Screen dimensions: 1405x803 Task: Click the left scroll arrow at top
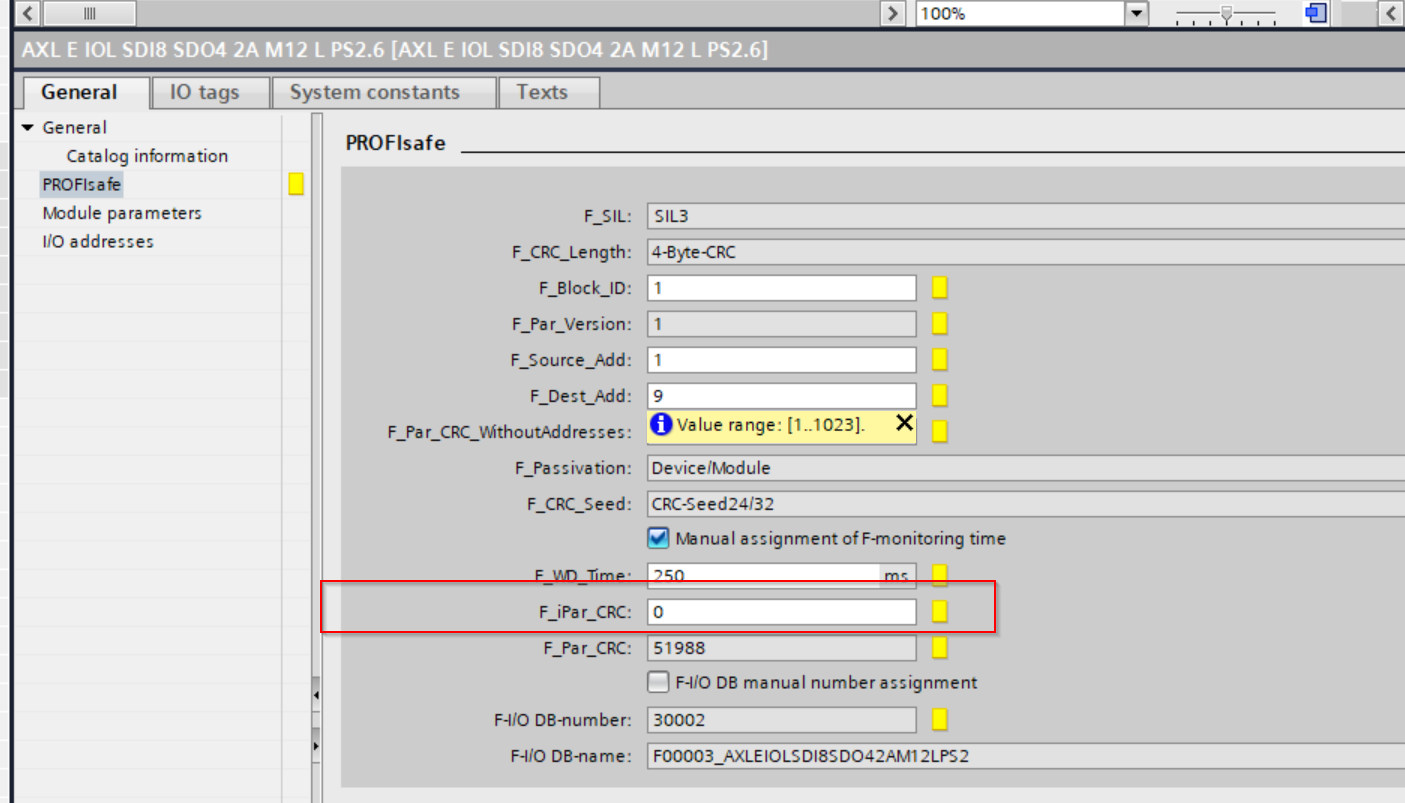point(26,14)
